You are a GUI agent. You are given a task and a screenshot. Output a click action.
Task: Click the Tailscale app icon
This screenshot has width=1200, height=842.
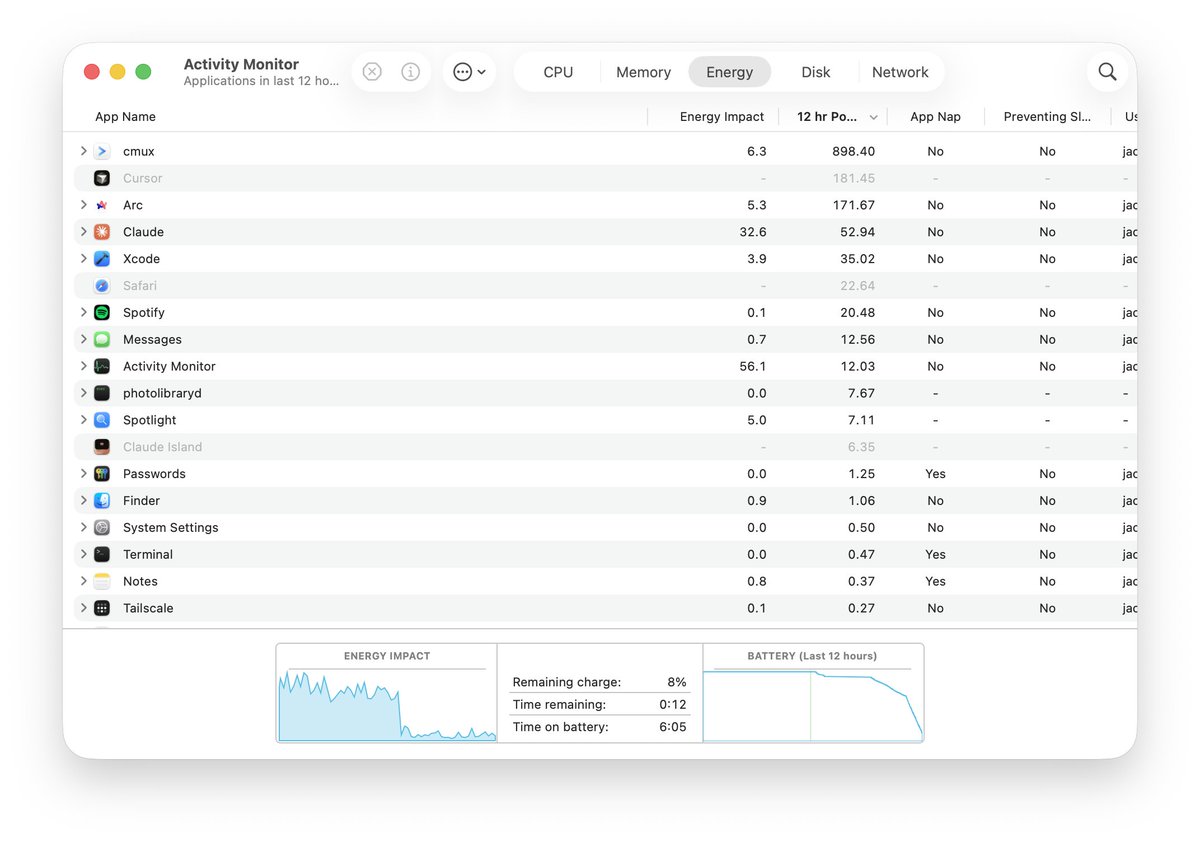[x=102, y=608]
